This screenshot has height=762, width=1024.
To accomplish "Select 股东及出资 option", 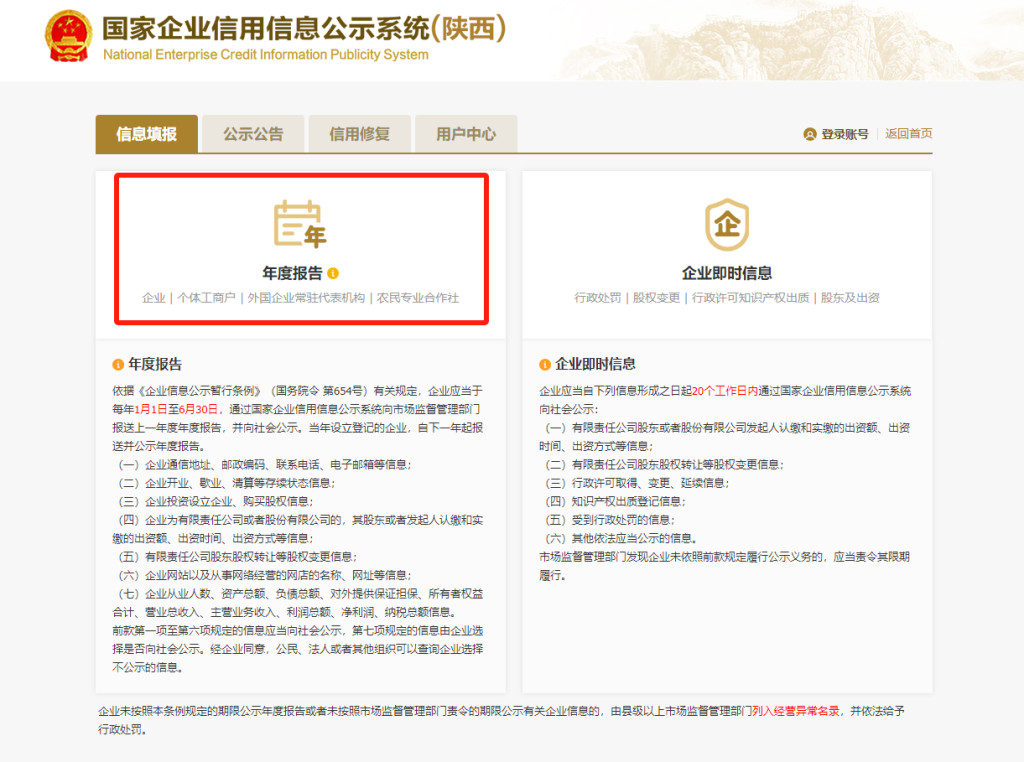I will 850,298.
